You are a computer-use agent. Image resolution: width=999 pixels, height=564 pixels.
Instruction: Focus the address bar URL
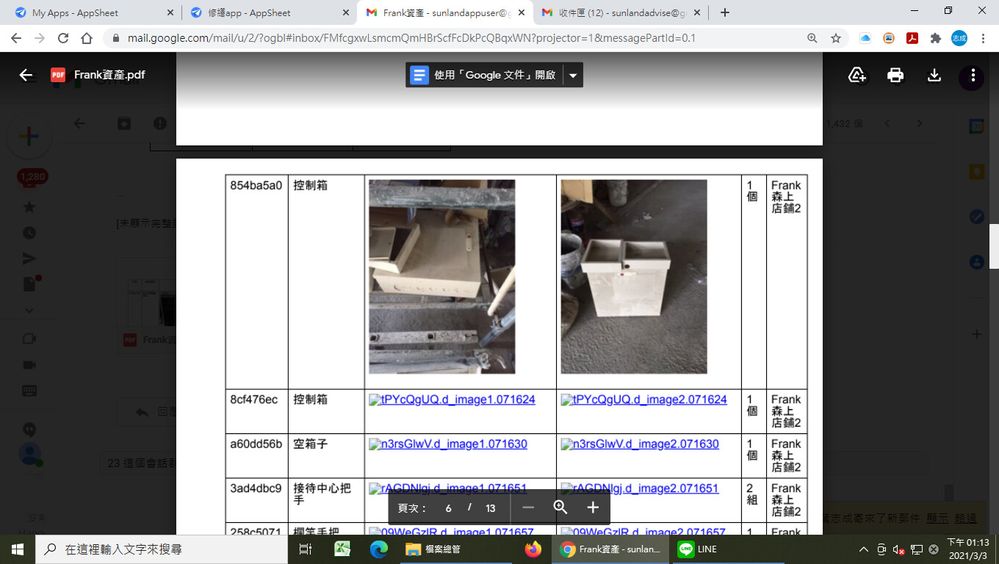[411, 38]
